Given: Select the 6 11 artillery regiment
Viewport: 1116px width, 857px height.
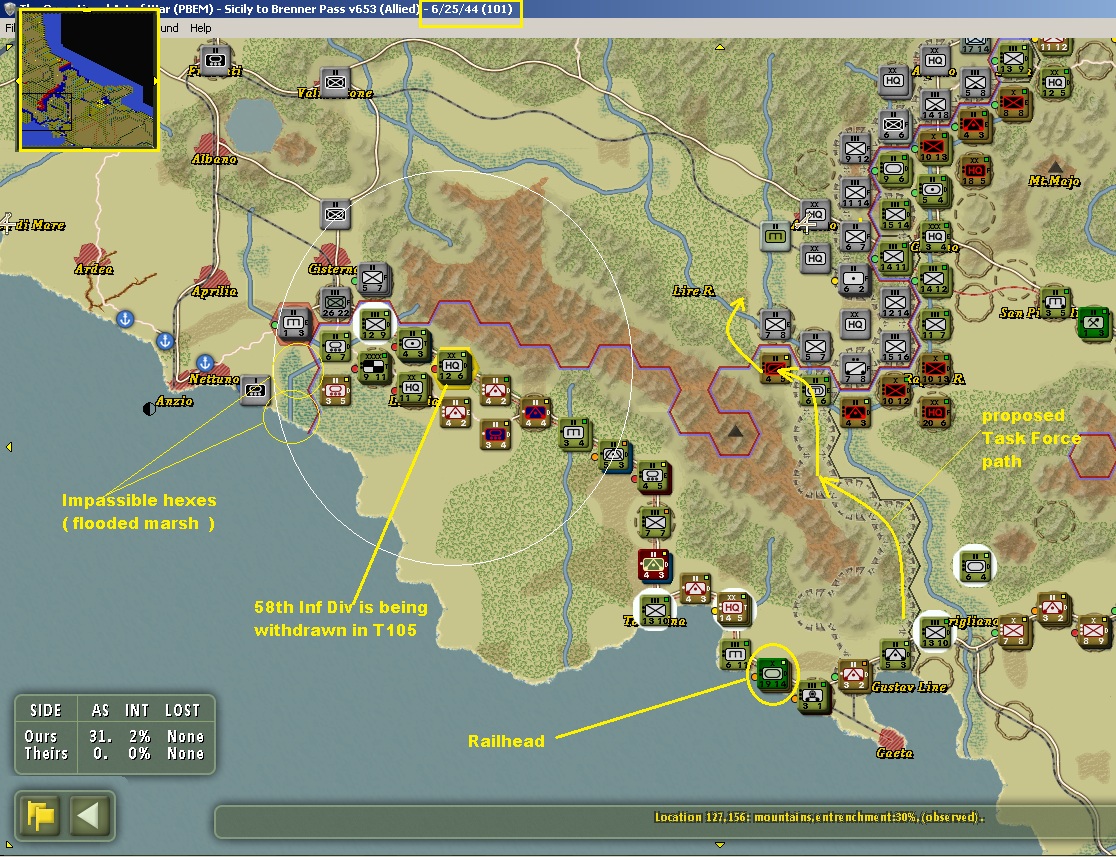Looking at the screenshot, I should coord(733,655).
